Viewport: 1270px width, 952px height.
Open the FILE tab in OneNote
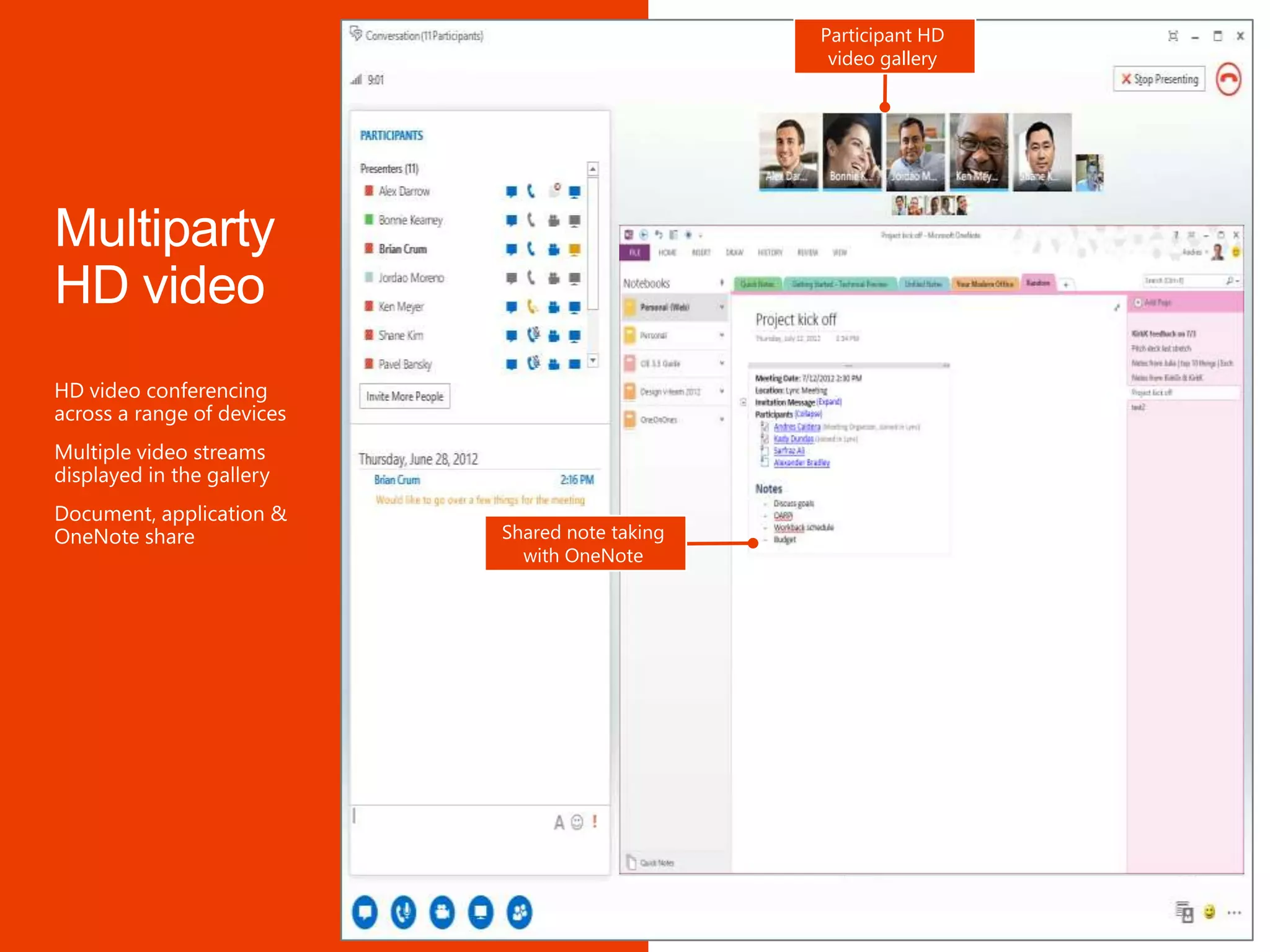[x=634, y=252]
